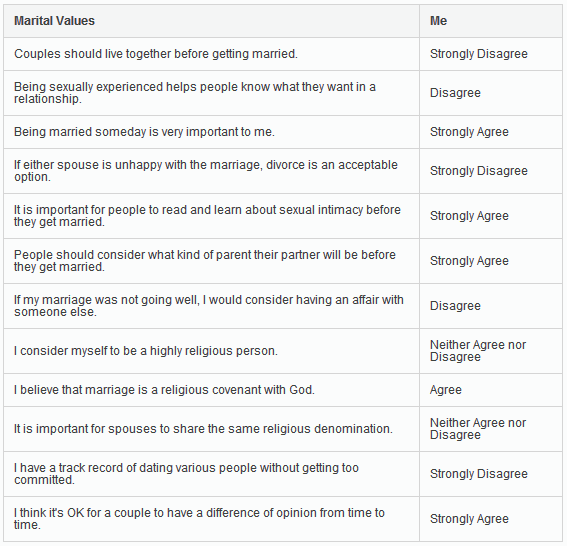The height and width of the screenshot is (546, 567).
Task: Click Strongly Agree for parent consideration row
Action: pos(469,261)
